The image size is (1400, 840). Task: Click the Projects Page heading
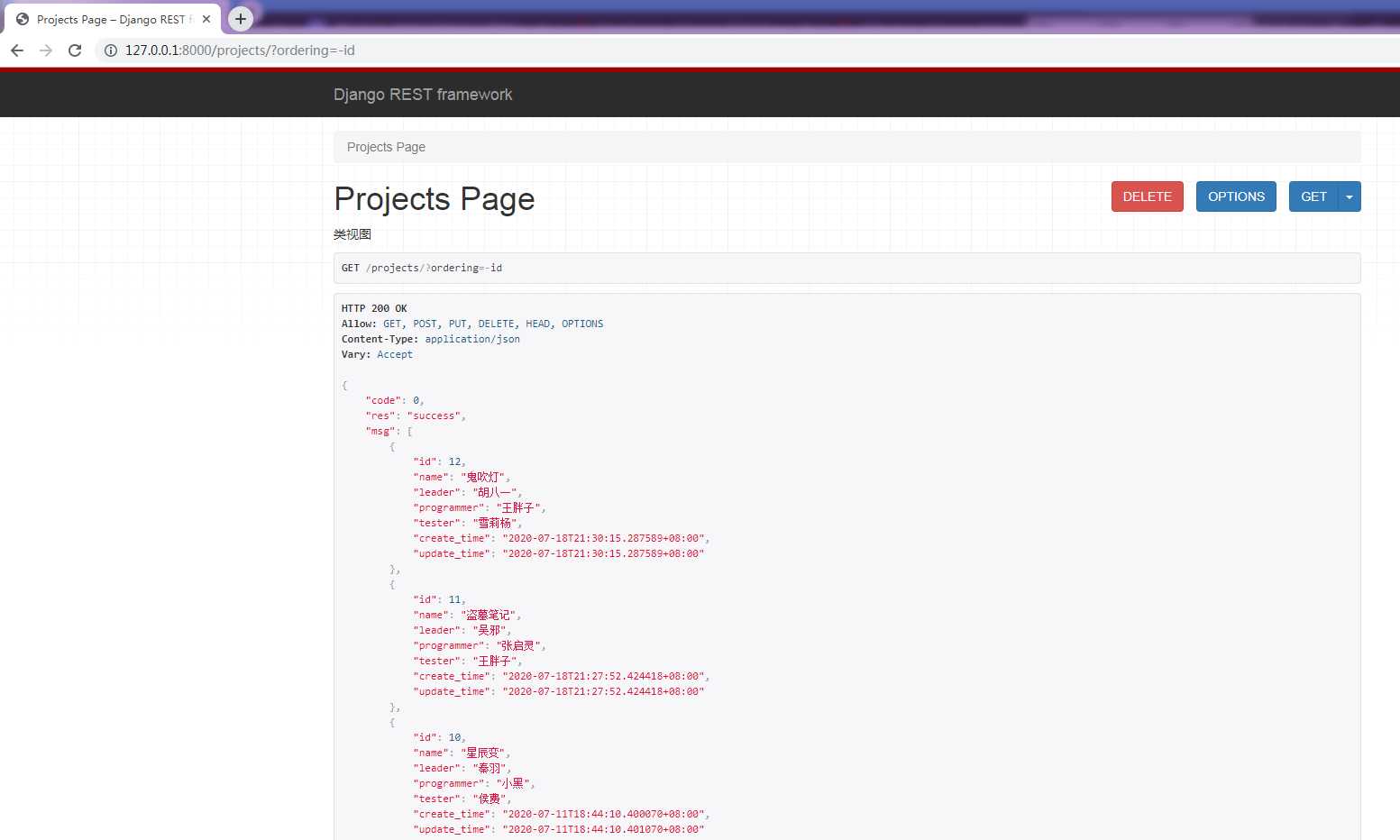click(x=435, y=199)
